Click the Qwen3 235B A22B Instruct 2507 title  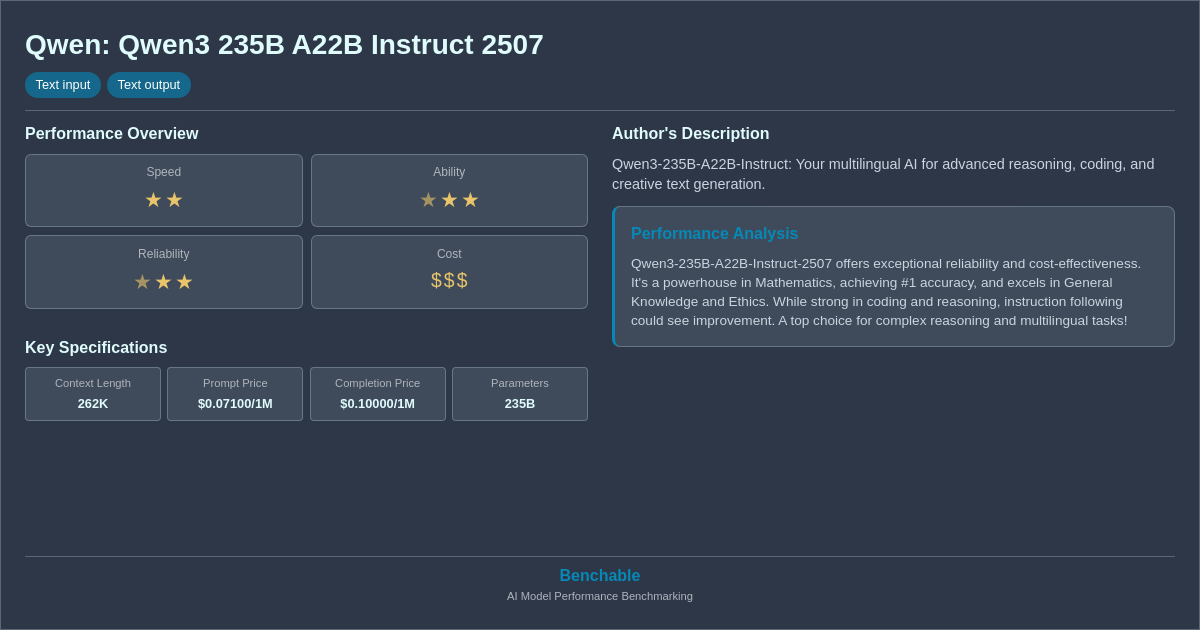tap(283, 44)
